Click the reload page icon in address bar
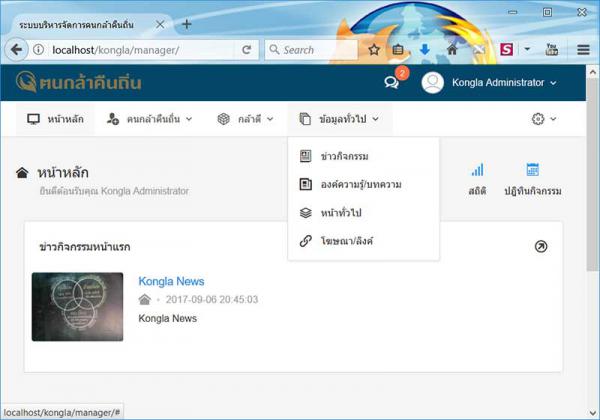Image resolution: width=600 pixels, height=420 pixels. coord(246,49)
